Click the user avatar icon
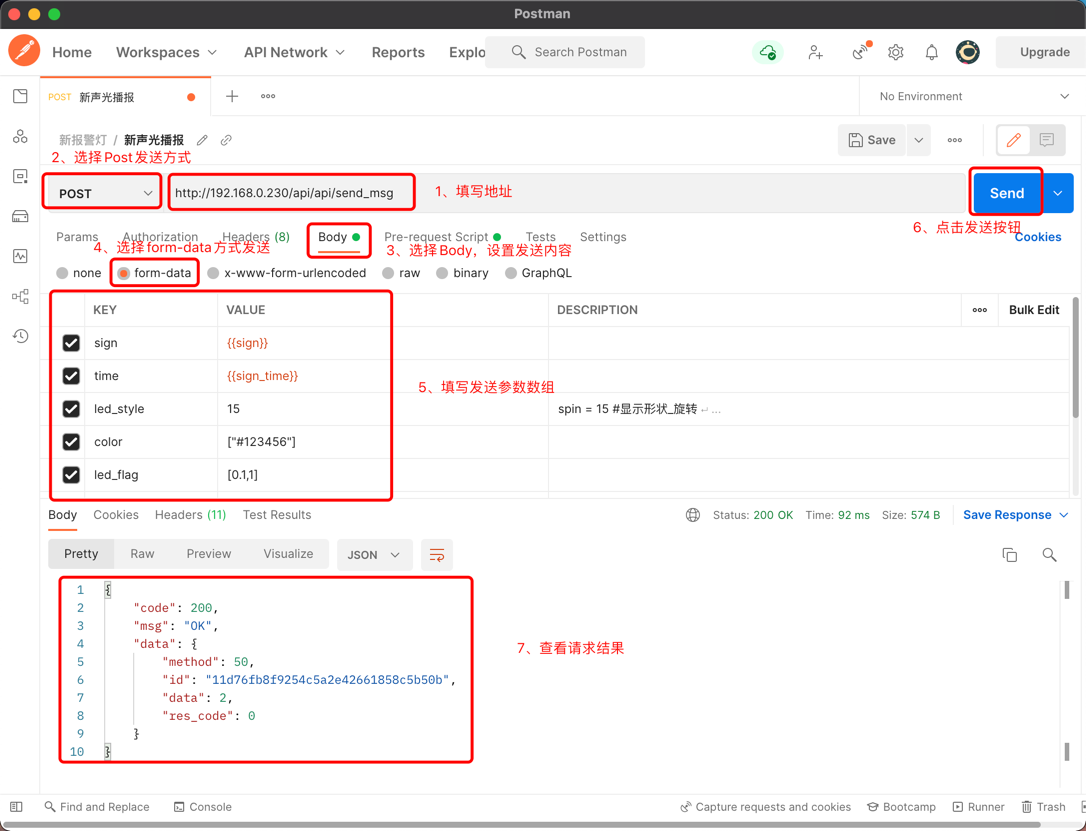1086x831 pixels. 968,52
